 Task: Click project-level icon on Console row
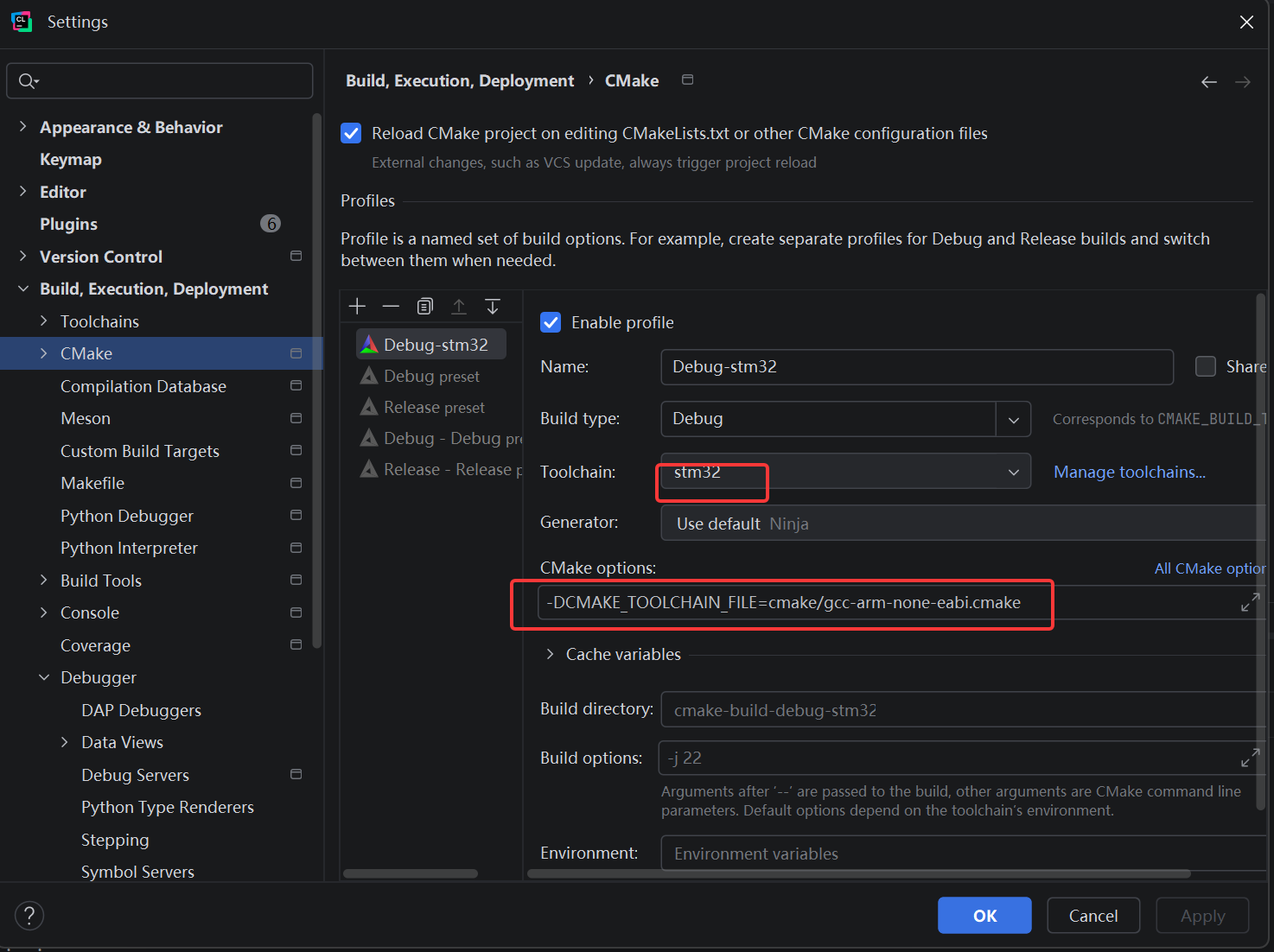[296, 612]
